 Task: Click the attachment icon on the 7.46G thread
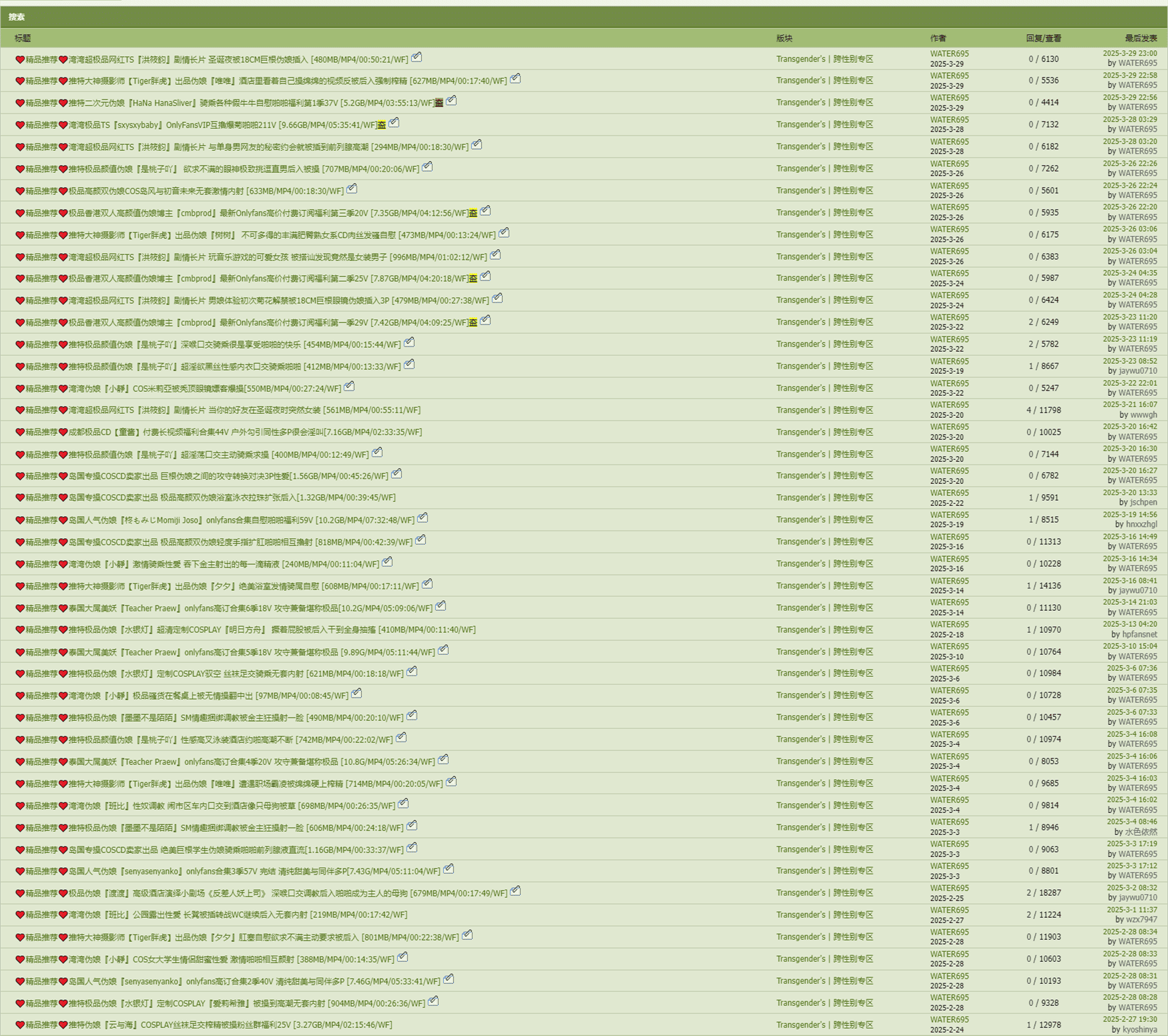[x=449, y=979]
